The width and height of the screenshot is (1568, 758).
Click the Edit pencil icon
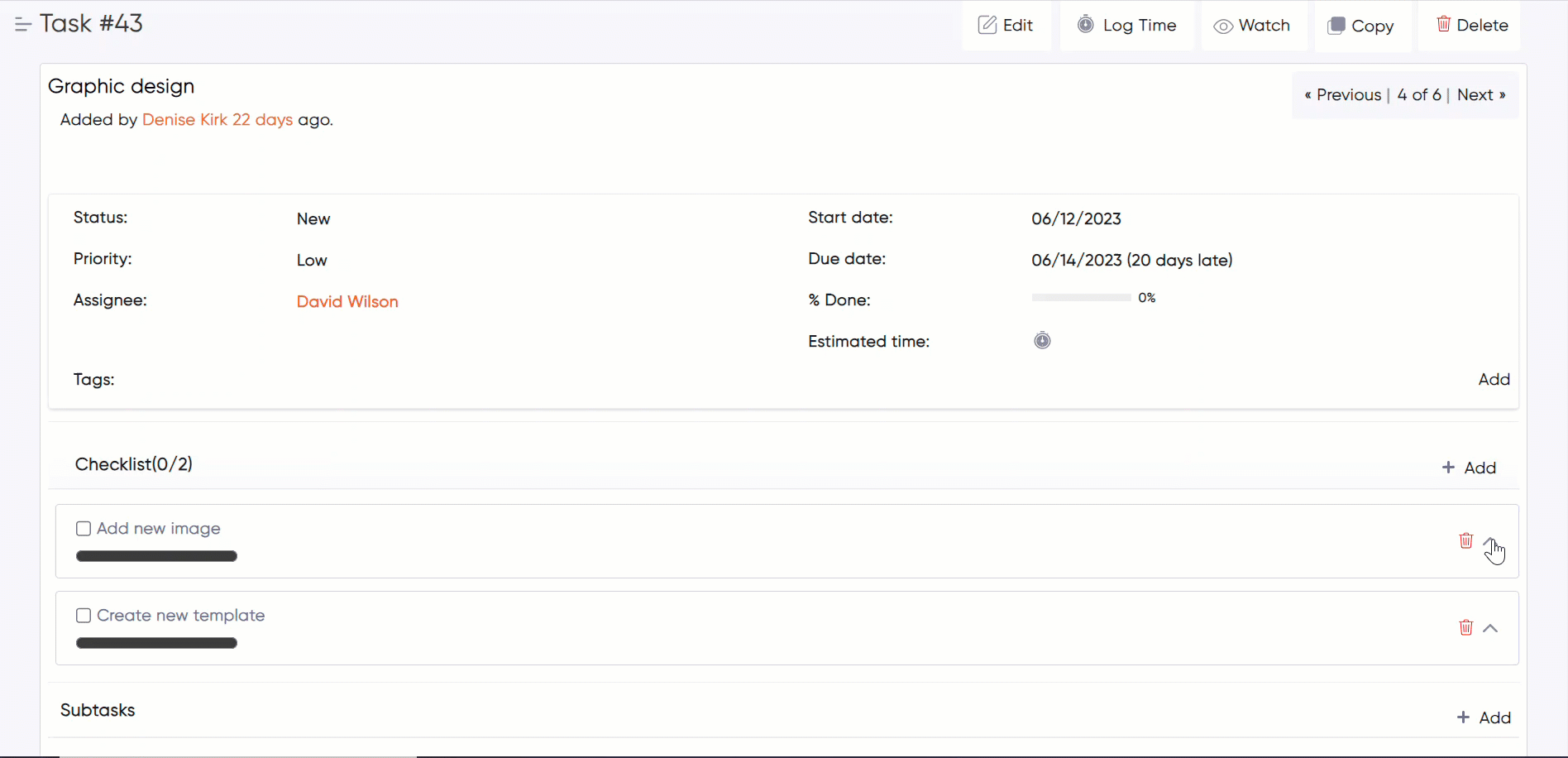click(x=987, y=25)
